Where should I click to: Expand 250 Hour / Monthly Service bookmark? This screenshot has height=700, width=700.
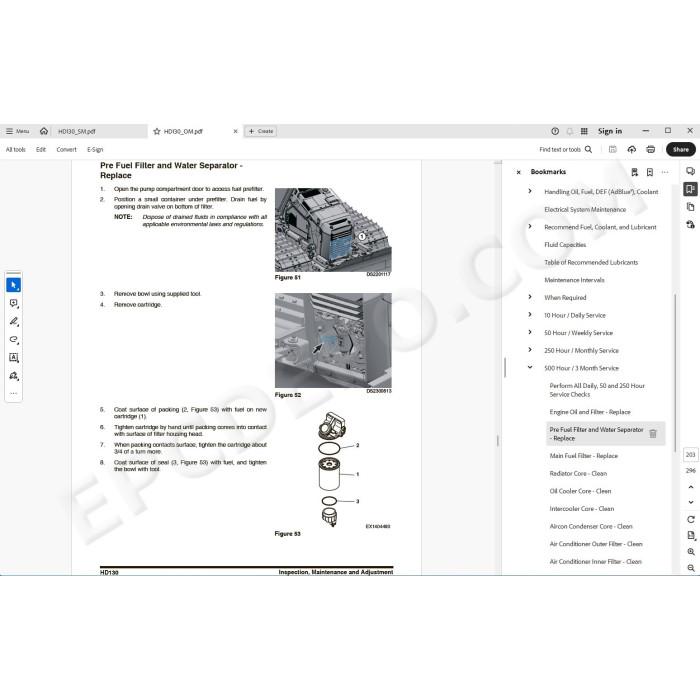(530, 350)
